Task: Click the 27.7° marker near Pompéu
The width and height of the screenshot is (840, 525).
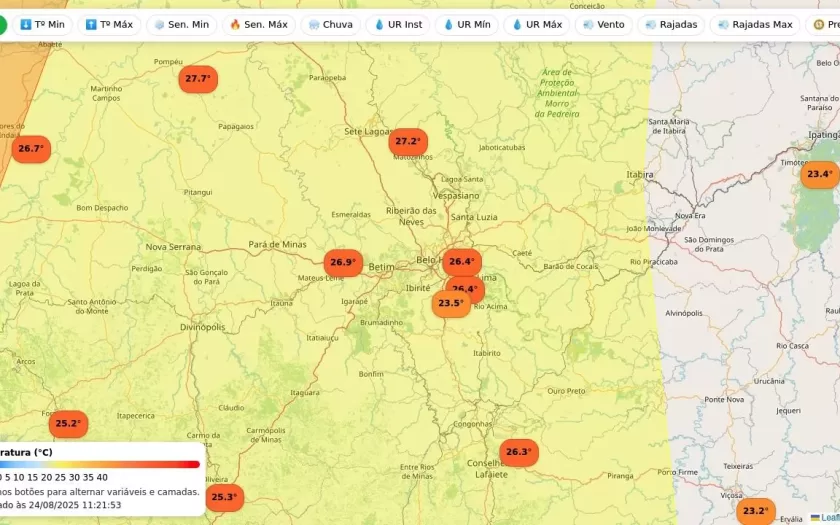Action: pos(198,79)
